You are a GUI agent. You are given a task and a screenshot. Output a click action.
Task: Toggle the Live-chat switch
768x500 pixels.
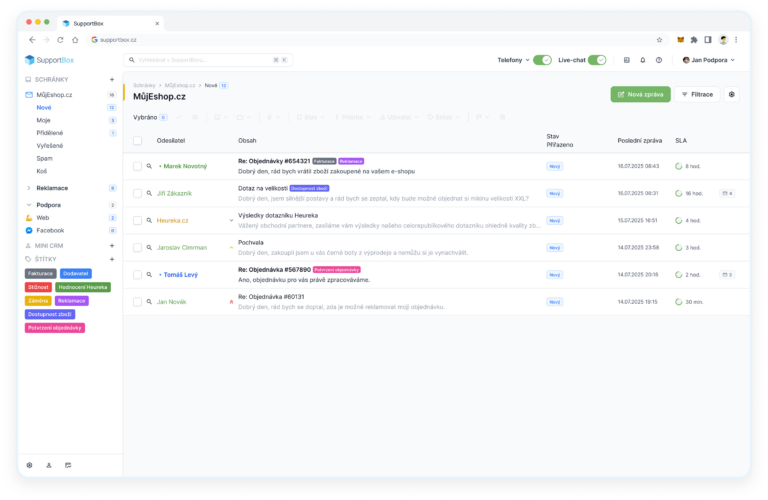[x=597, y=60]
